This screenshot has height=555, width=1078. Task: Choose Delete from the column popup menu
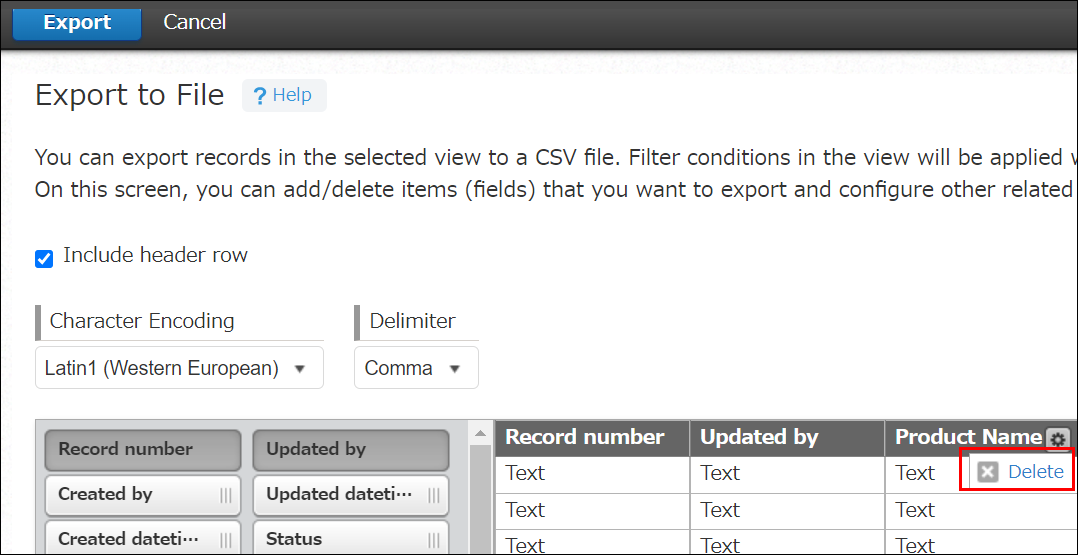[1035, 472]
